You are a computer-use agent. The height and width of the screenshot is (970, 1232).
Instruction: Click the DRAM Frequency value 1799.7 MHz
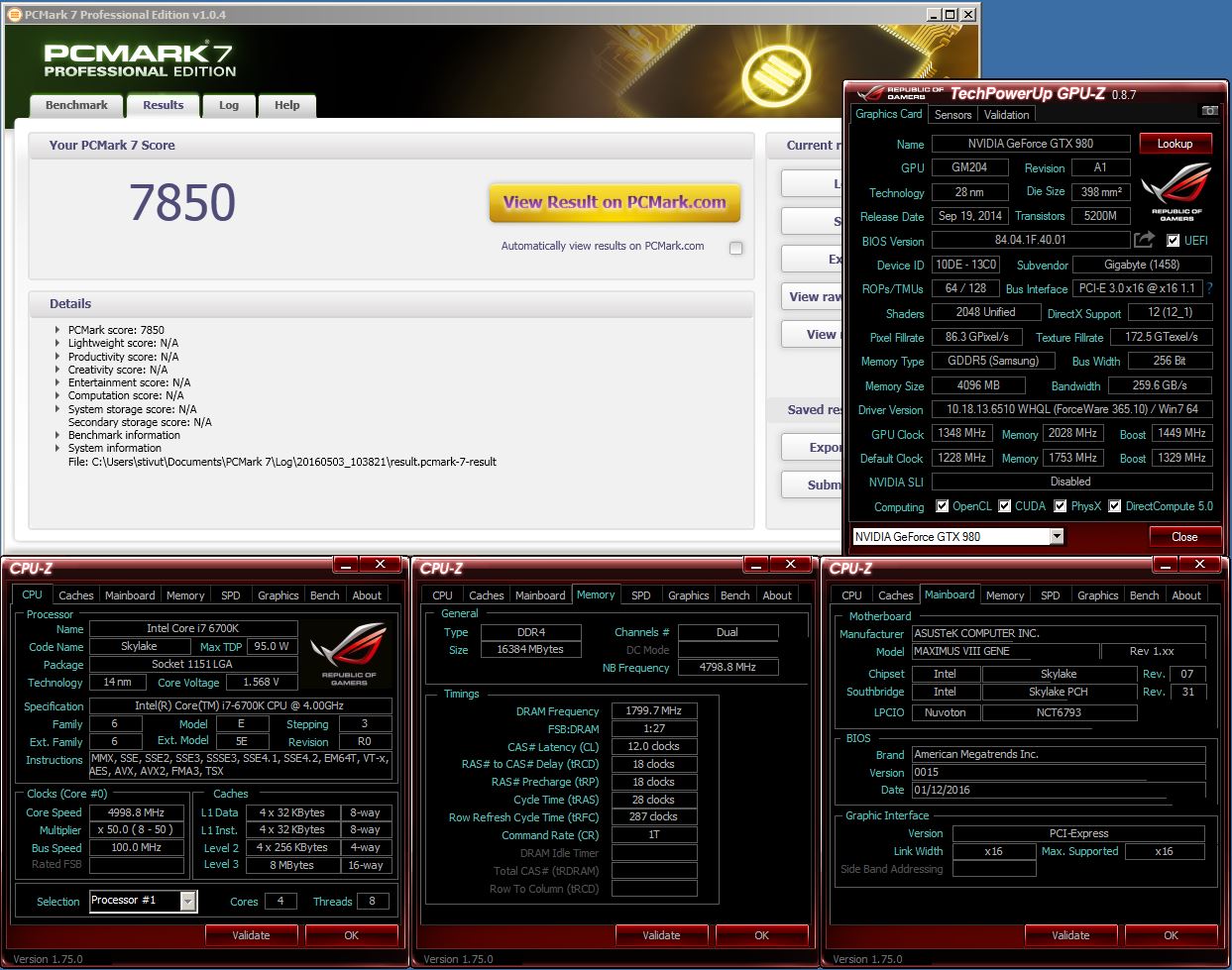pyautogui.click(x=654, y=711)
